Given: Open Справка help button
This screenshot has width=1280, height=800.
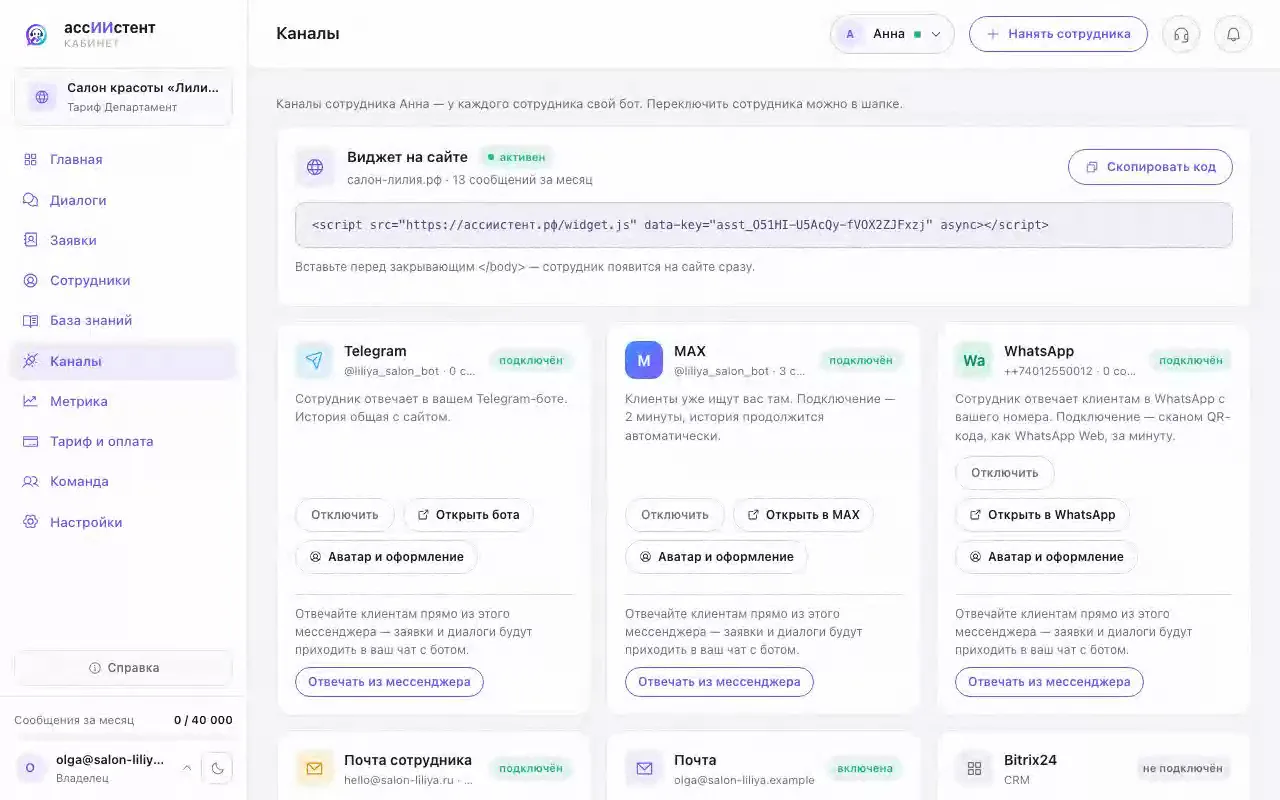Looking at the screenshot, I should click(123, 668).
